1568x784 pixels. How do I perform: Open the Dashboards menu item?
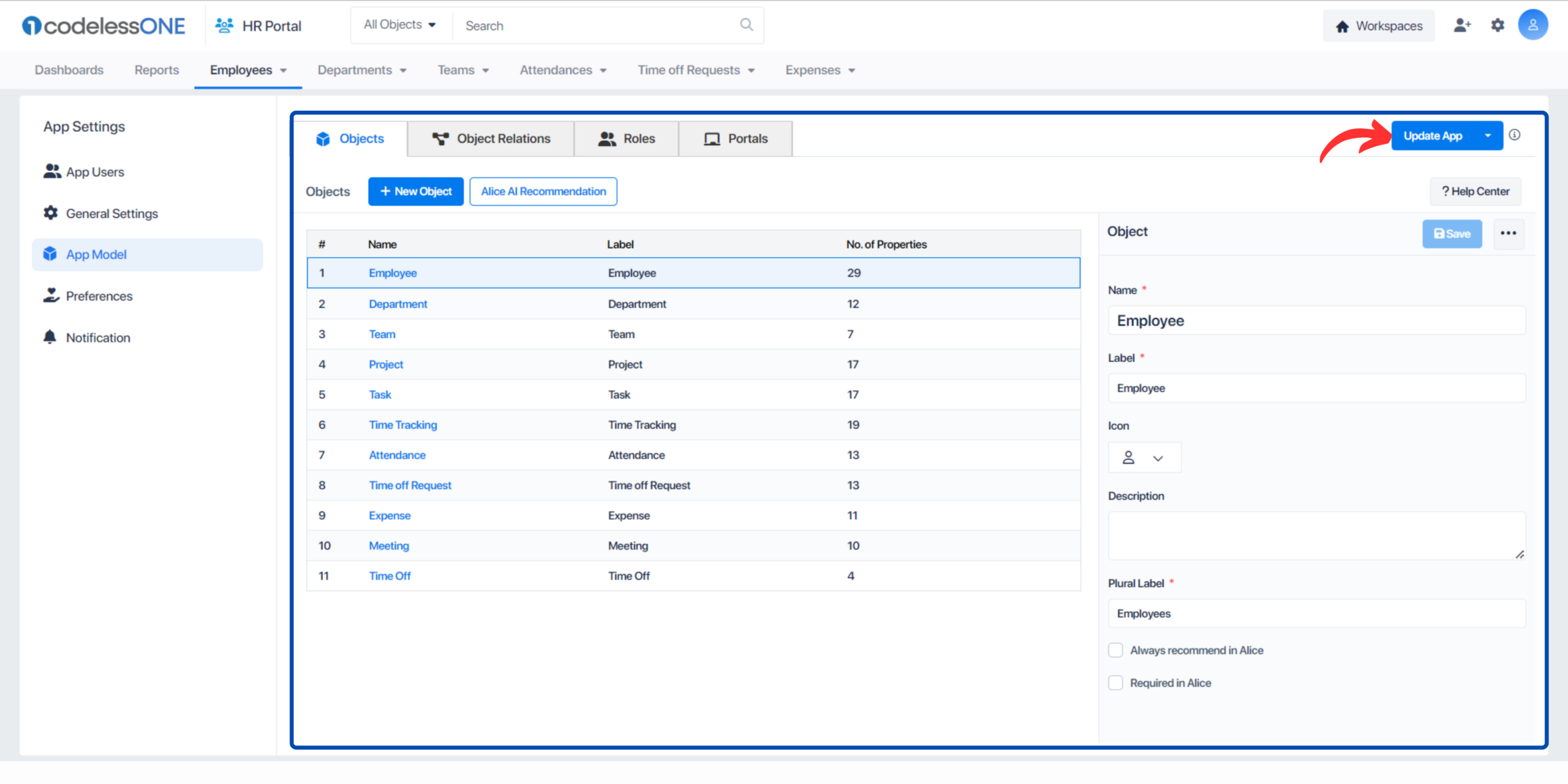click(69, 70)
